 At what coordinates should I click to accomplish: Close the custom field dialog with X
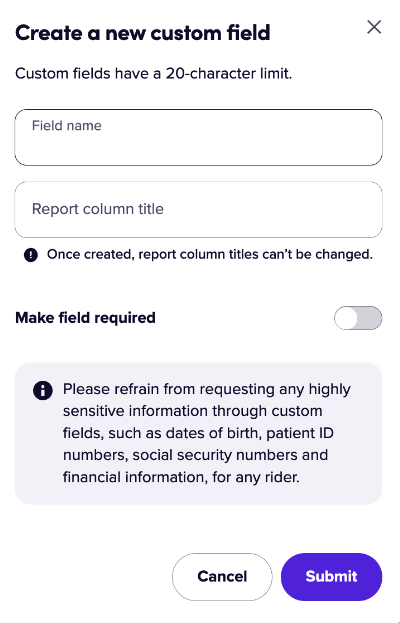coord(374,27)
